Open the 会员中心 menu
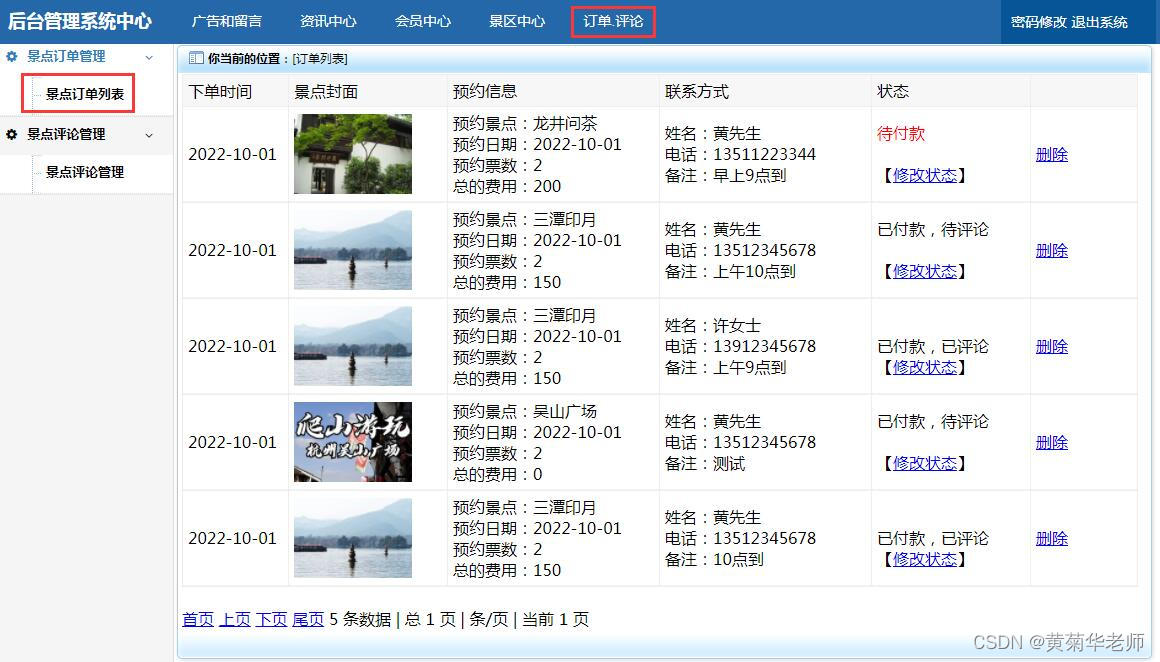The width and height of the screenshot is (1160, 662). (422, 21)
